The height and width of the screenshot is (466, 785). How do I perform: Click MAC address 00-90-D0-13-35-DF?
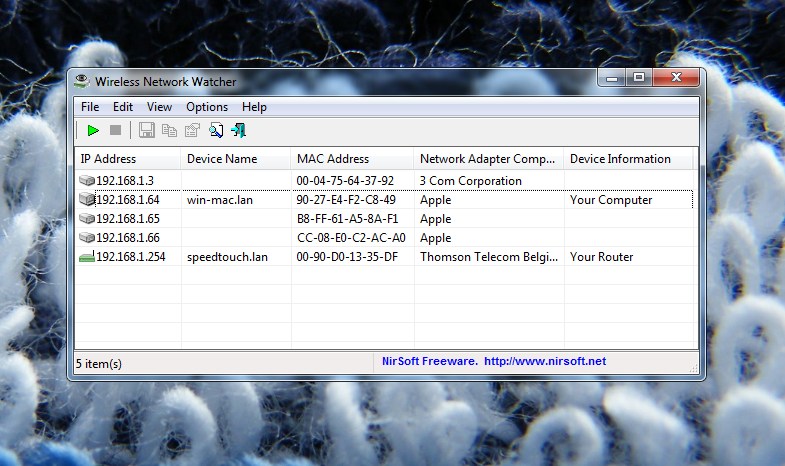[x=347, y=257]
